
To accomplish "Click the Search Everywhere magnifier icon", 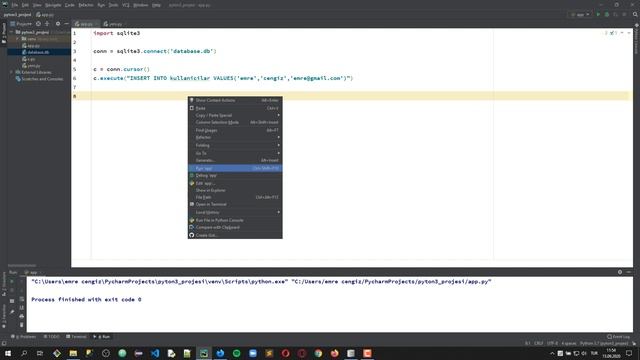I will [635, 14].
